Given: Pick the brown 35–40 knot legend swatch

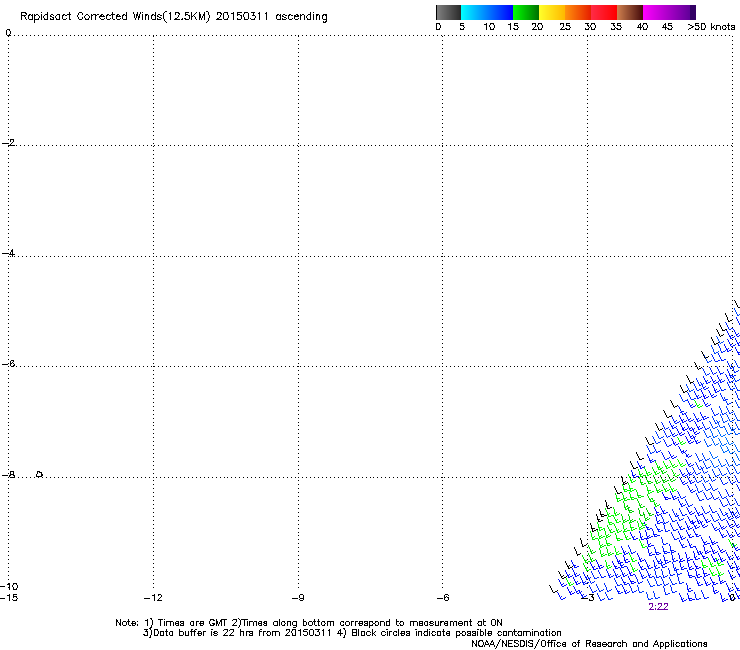Looking at the screenshot, I should point(630,12).
